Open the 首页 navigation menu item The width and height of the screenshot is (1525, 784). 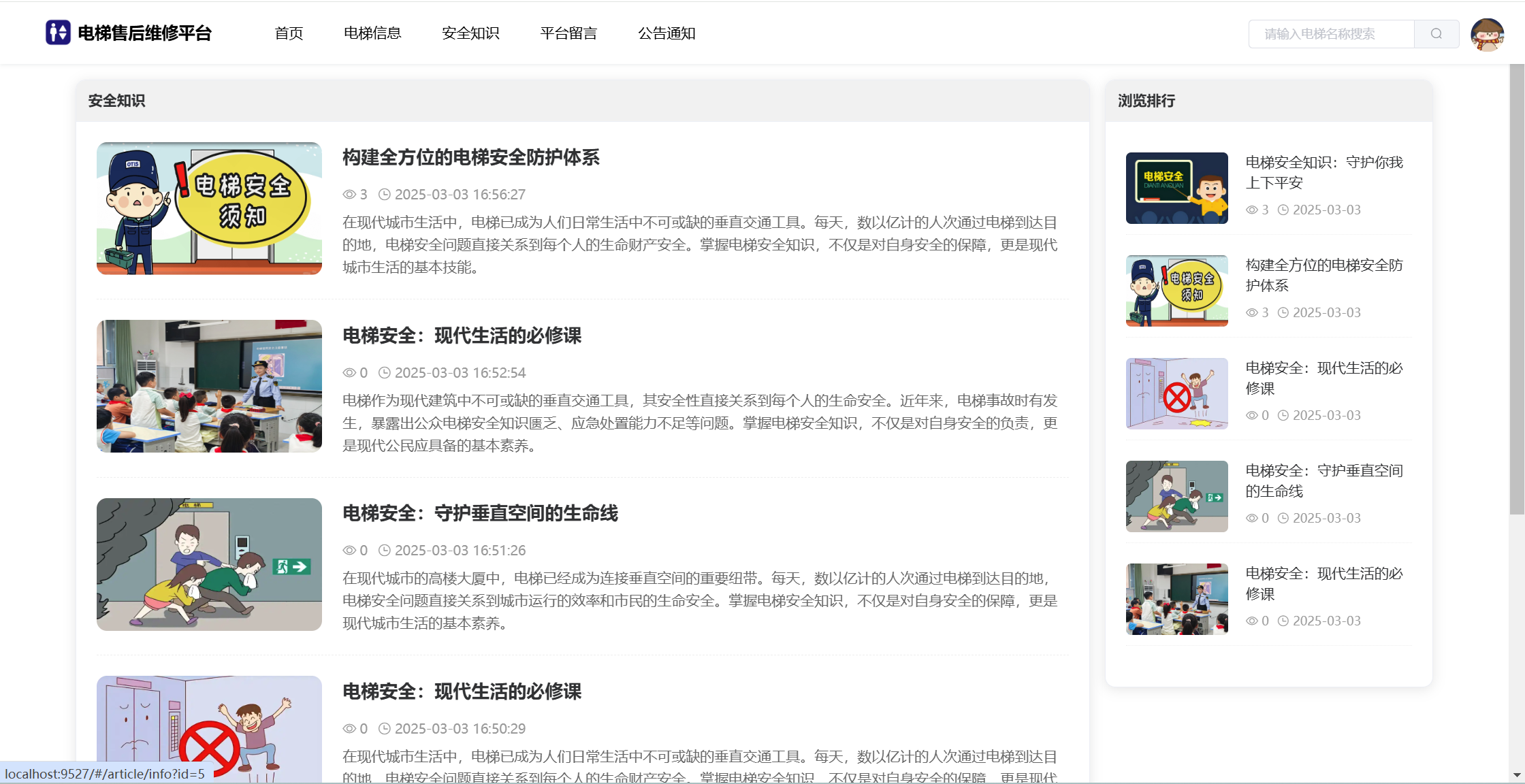(289, 33)
